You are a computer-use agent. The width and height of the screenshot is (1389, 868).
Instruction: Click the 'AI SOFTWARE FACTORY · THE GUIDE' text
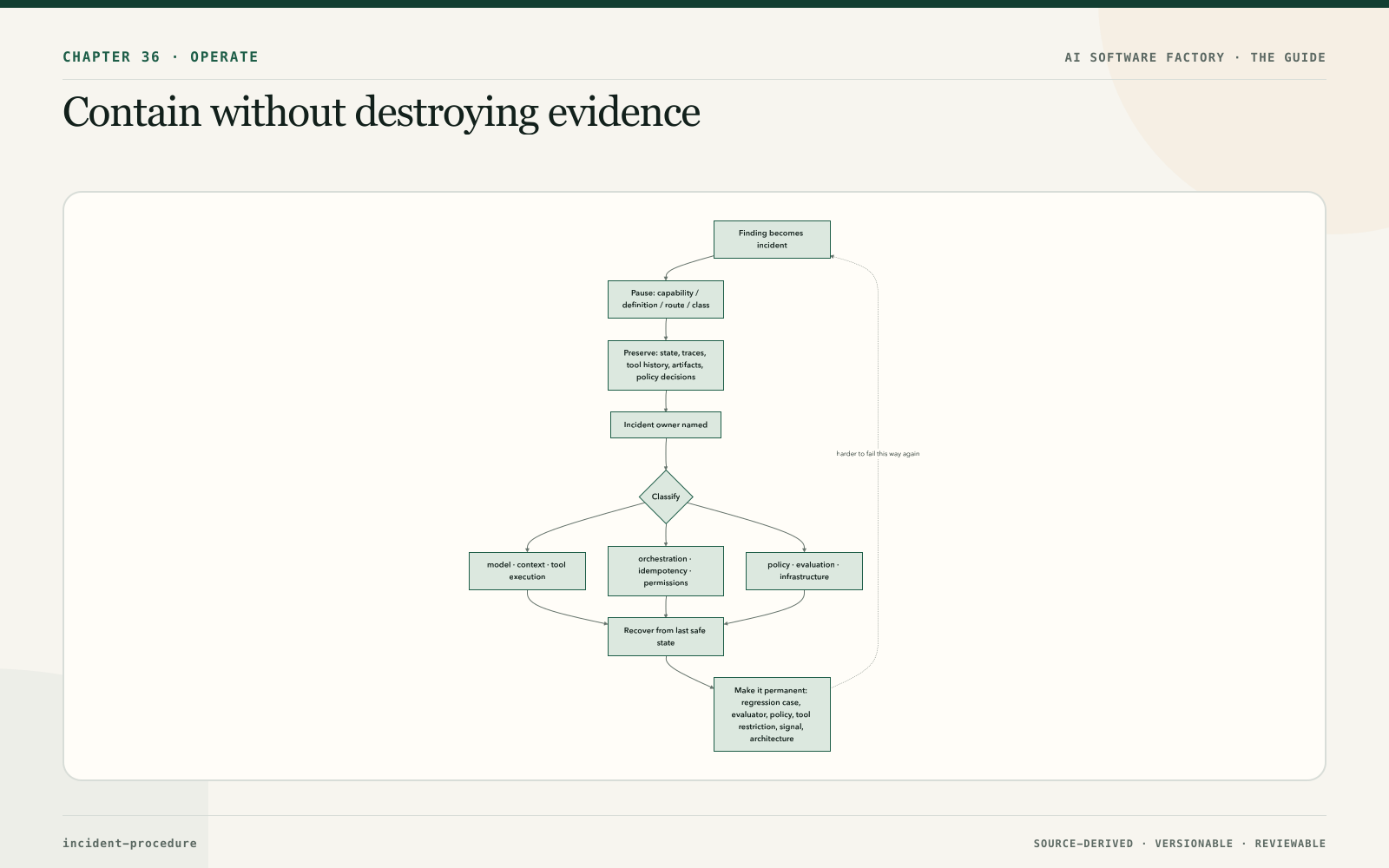click(x=1195, y=57)
